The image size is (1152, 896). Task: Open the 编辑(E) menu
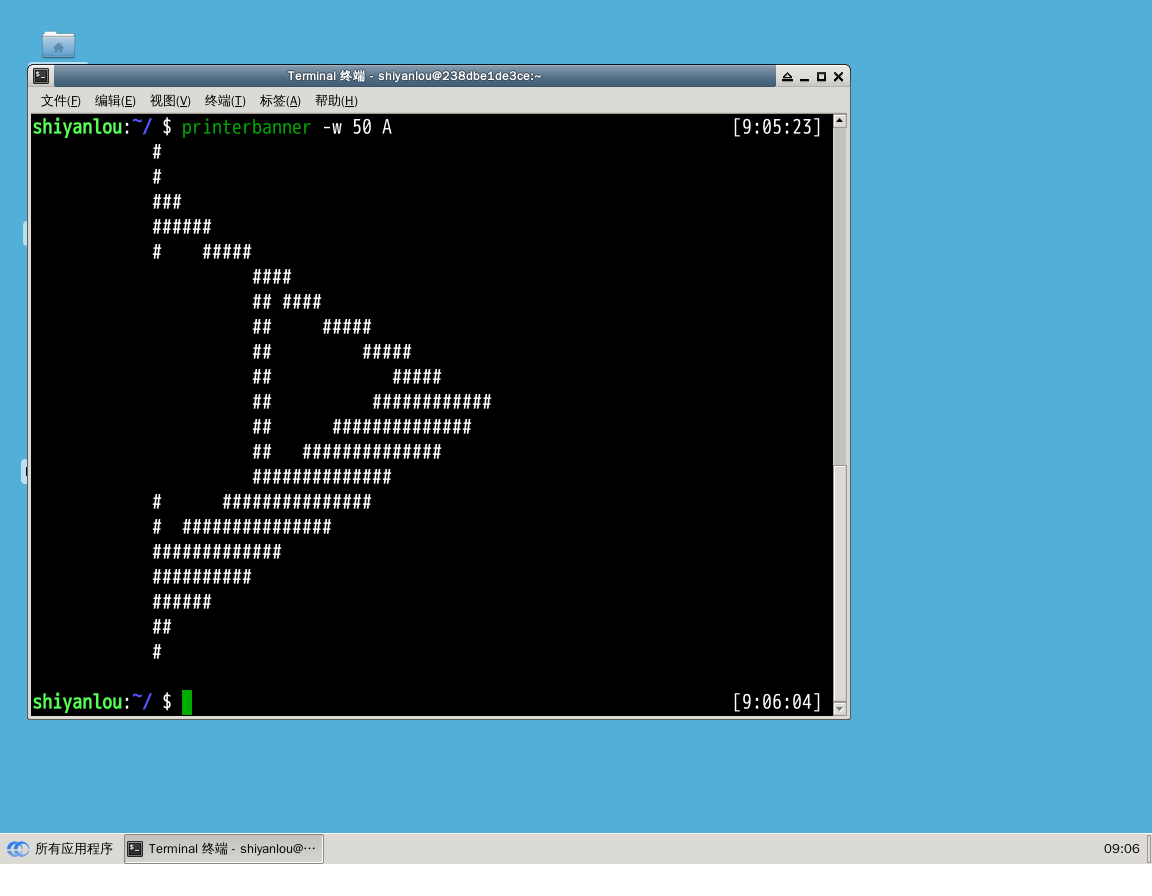(x=115, y=101)
